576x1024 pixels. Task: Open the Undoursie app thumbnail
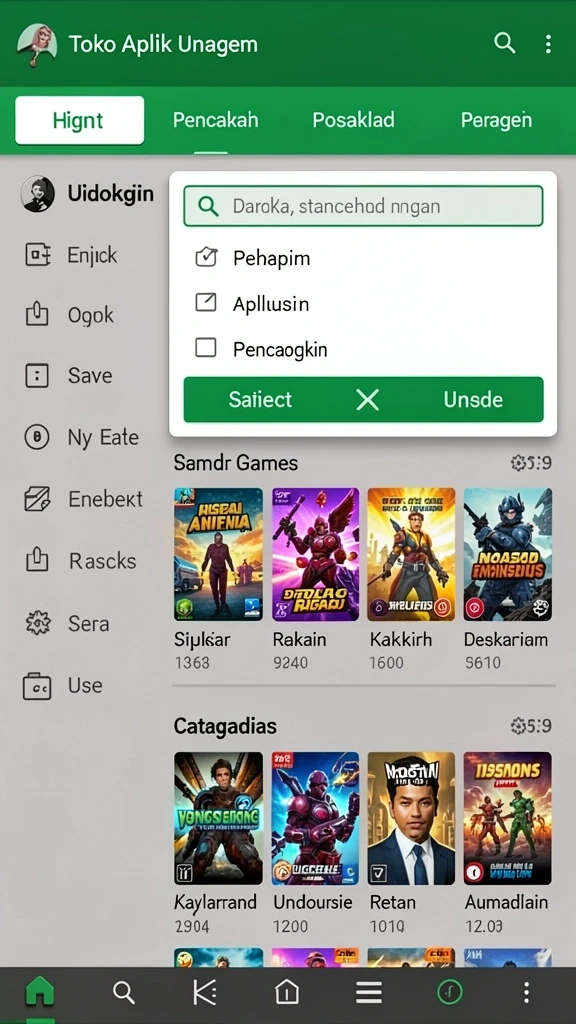point(315,818)
